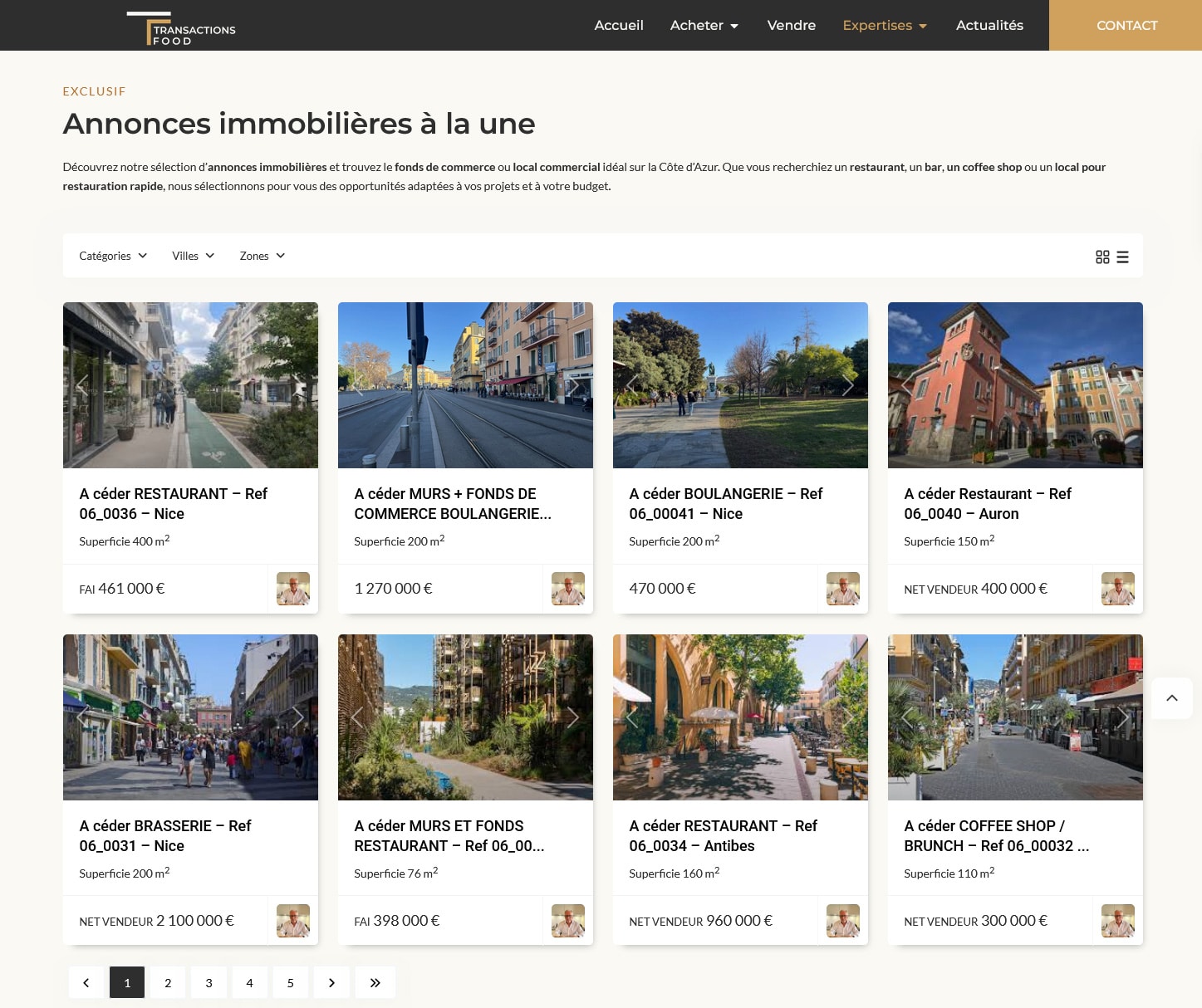Viewport: 1202px width, 1008px height.
Task: Switch to list view layout icon
Action: [x=1122, y=257]
